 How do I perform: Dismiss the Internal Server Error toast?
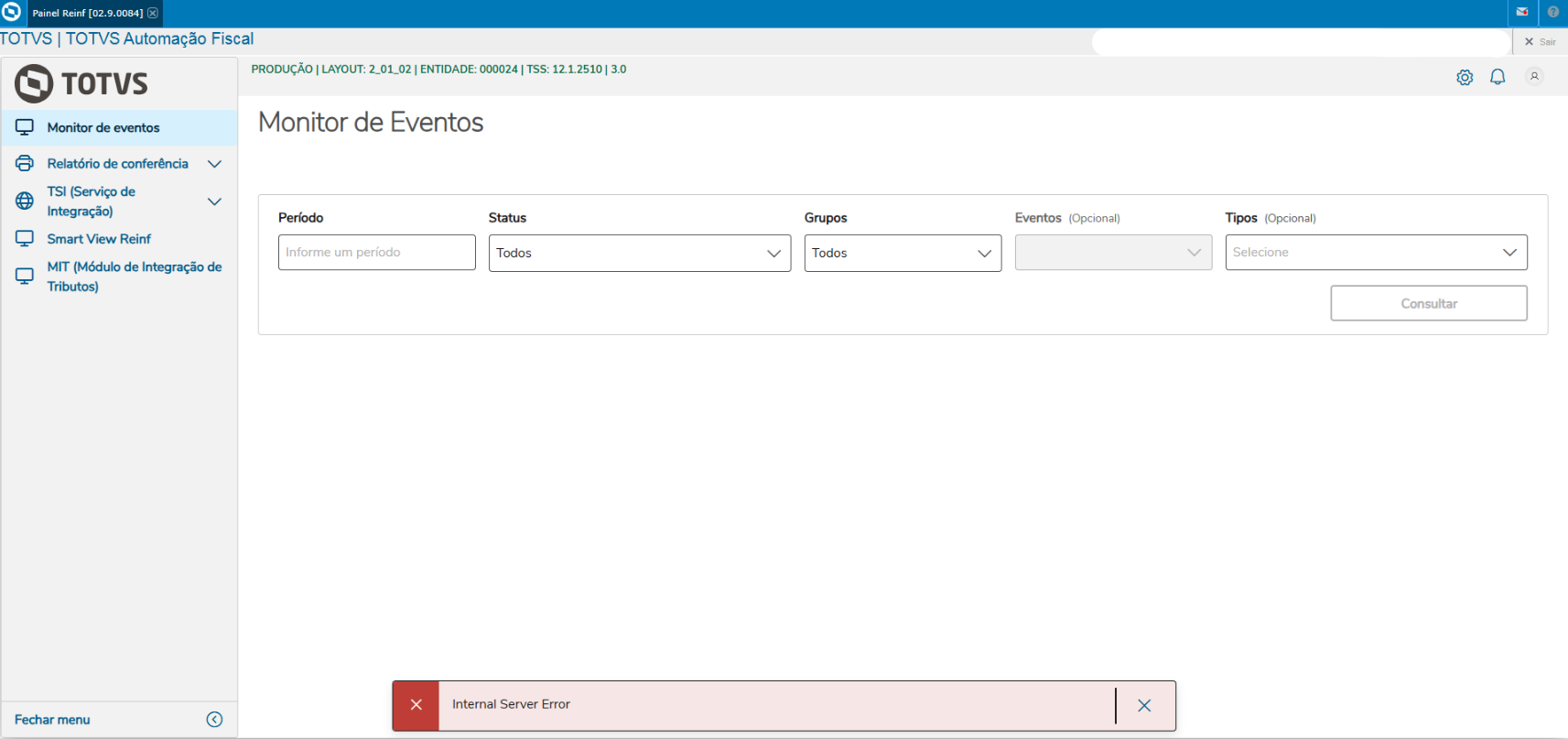[1144, 705]
